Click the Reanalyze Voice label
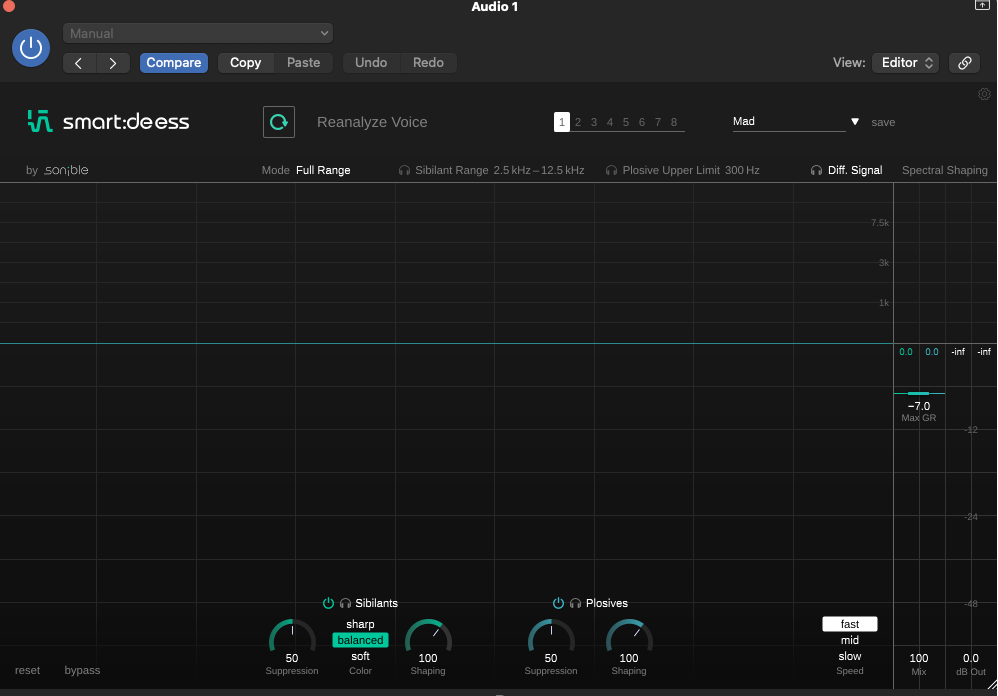The height and width of the screenshot is (696, 998). pos(372,122)
